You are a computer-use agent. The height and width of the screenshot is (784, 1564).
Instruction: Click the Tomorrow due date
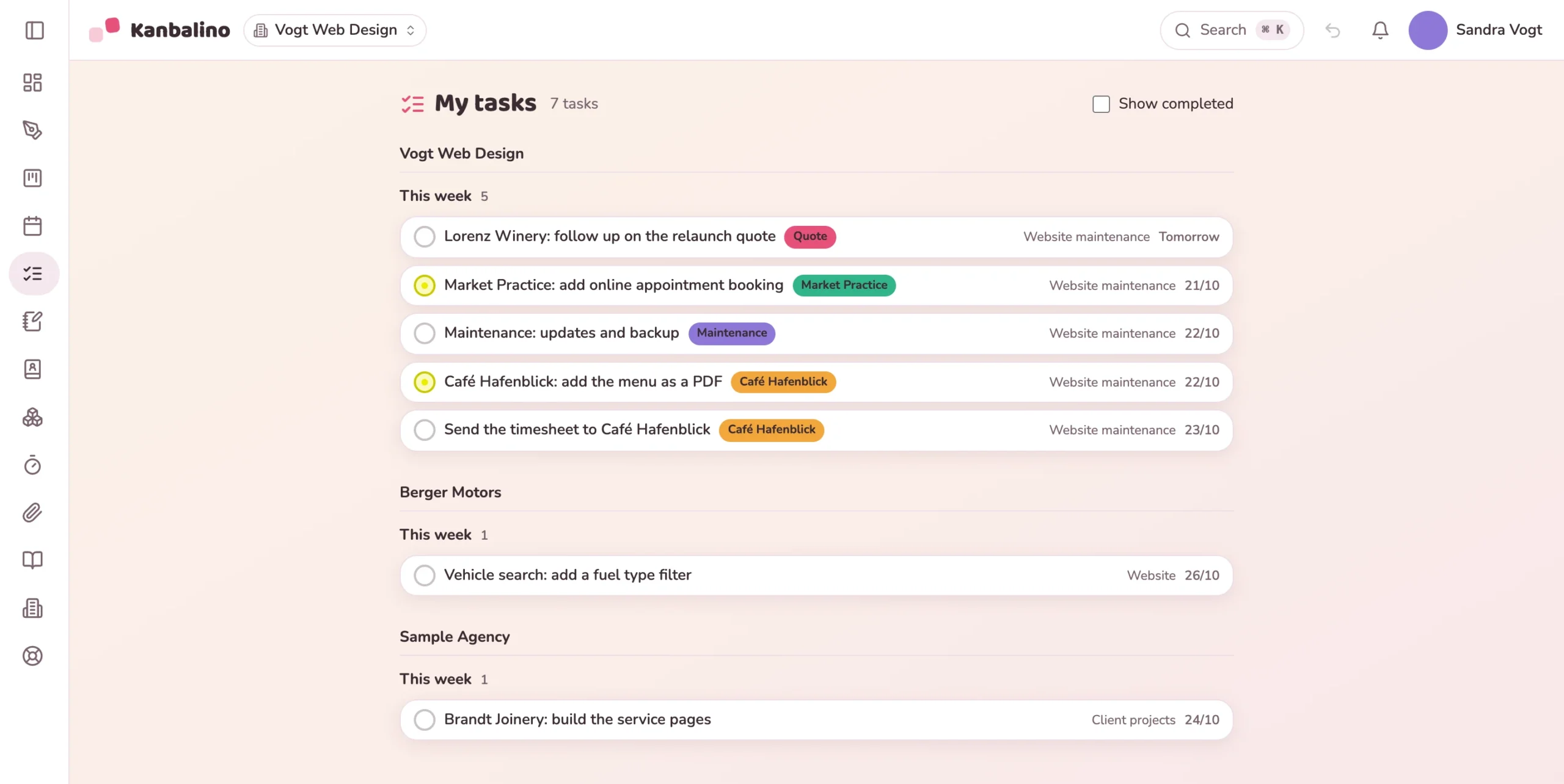click(x=1189, y=237)
